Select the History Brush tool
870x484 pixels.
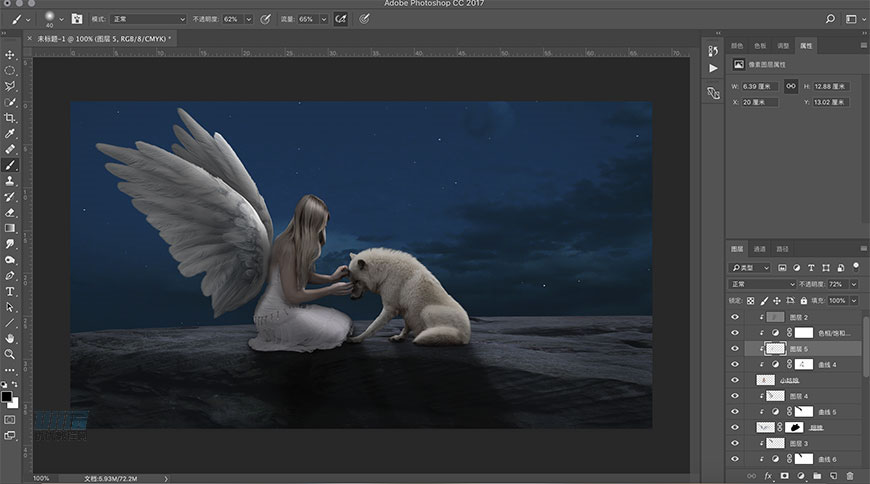10,196
